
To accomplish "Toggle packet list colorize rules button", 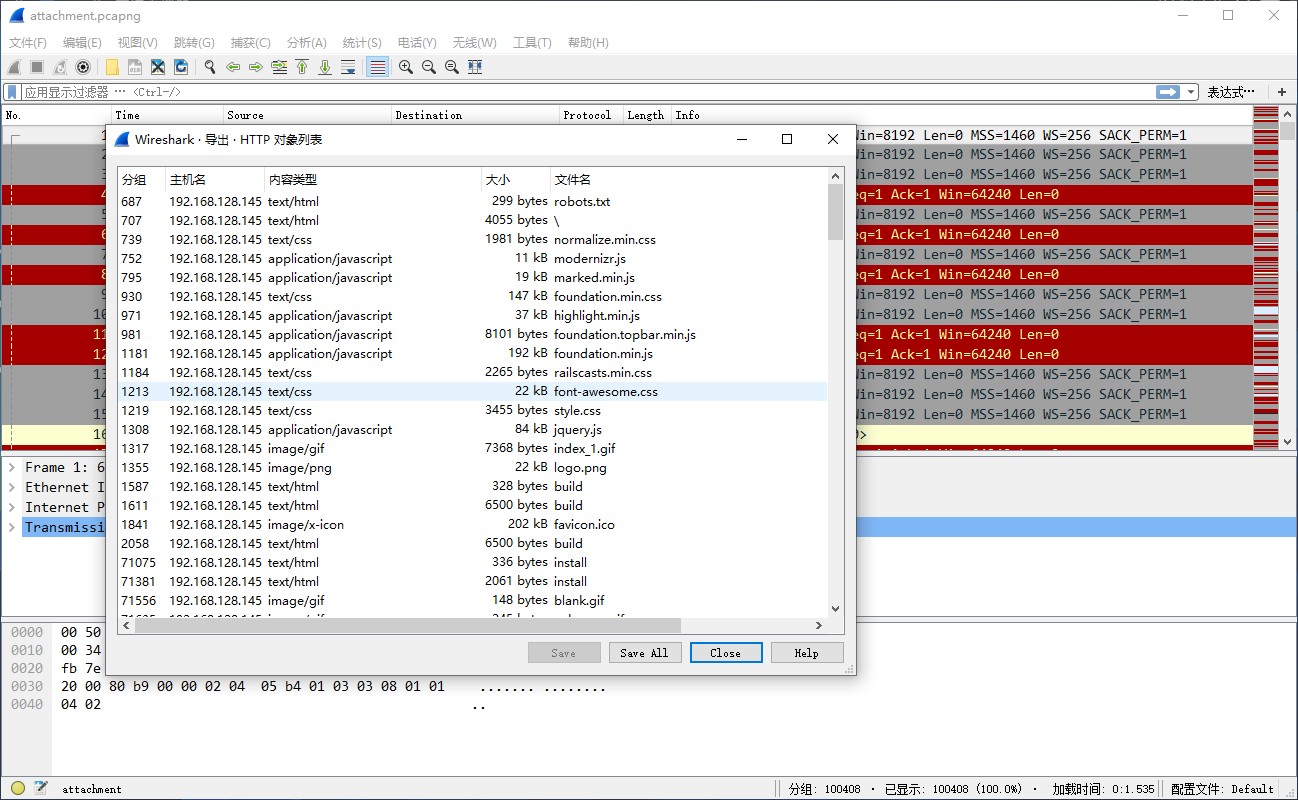I will 377,67.
